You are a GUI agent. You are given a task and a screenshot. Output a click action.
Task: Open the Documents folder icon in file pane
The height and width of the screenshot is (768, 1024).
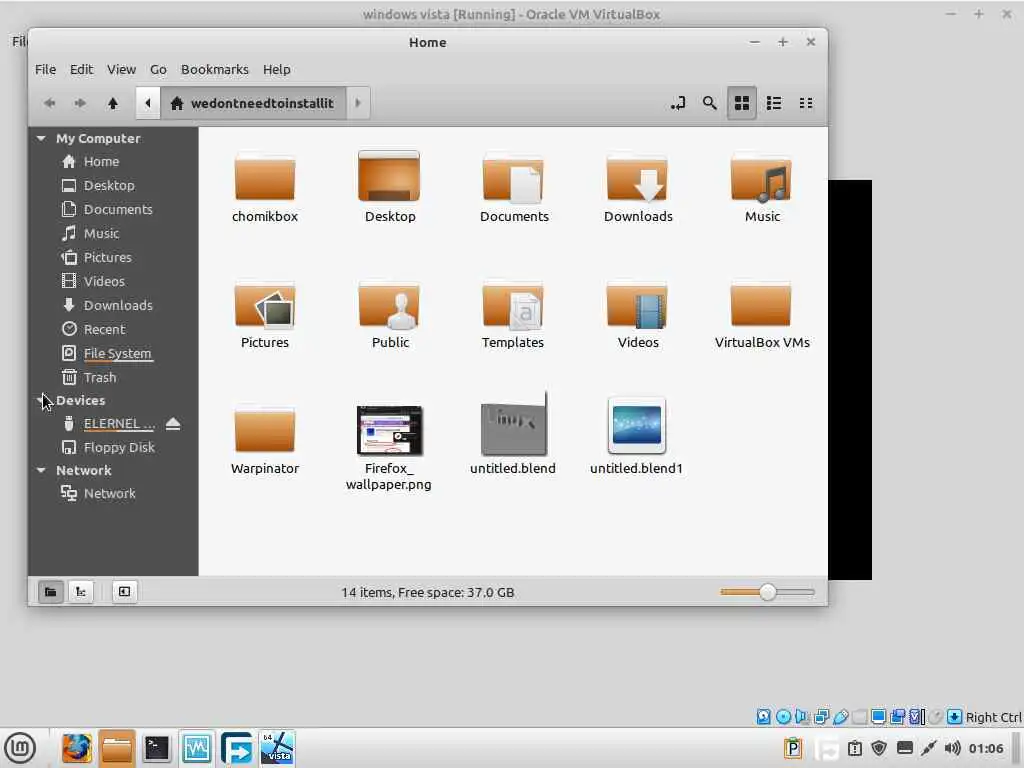[x=513, y=178]
